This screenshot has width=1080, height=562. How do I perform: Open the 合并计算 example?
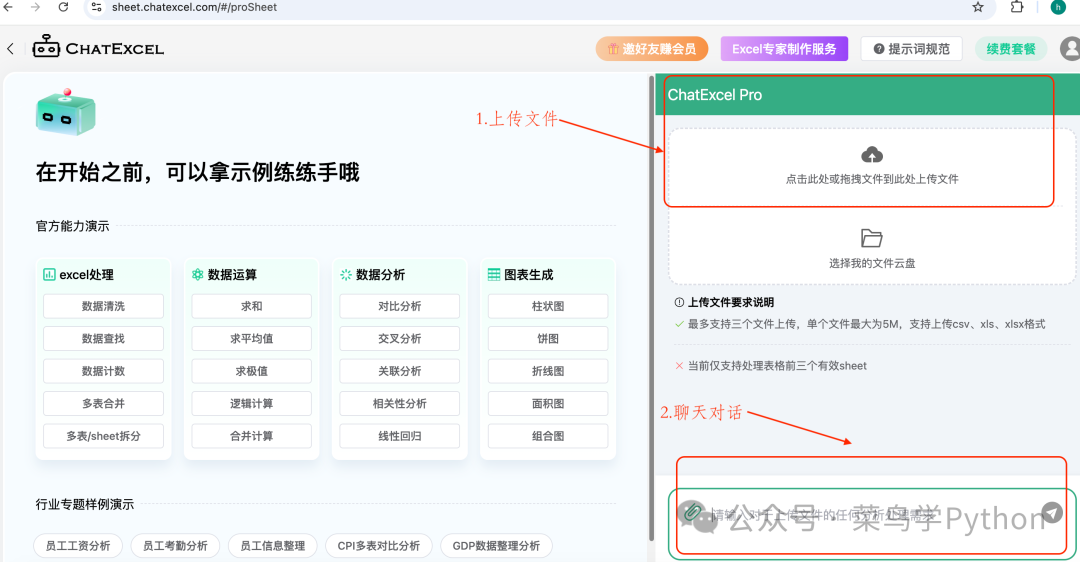251,436
